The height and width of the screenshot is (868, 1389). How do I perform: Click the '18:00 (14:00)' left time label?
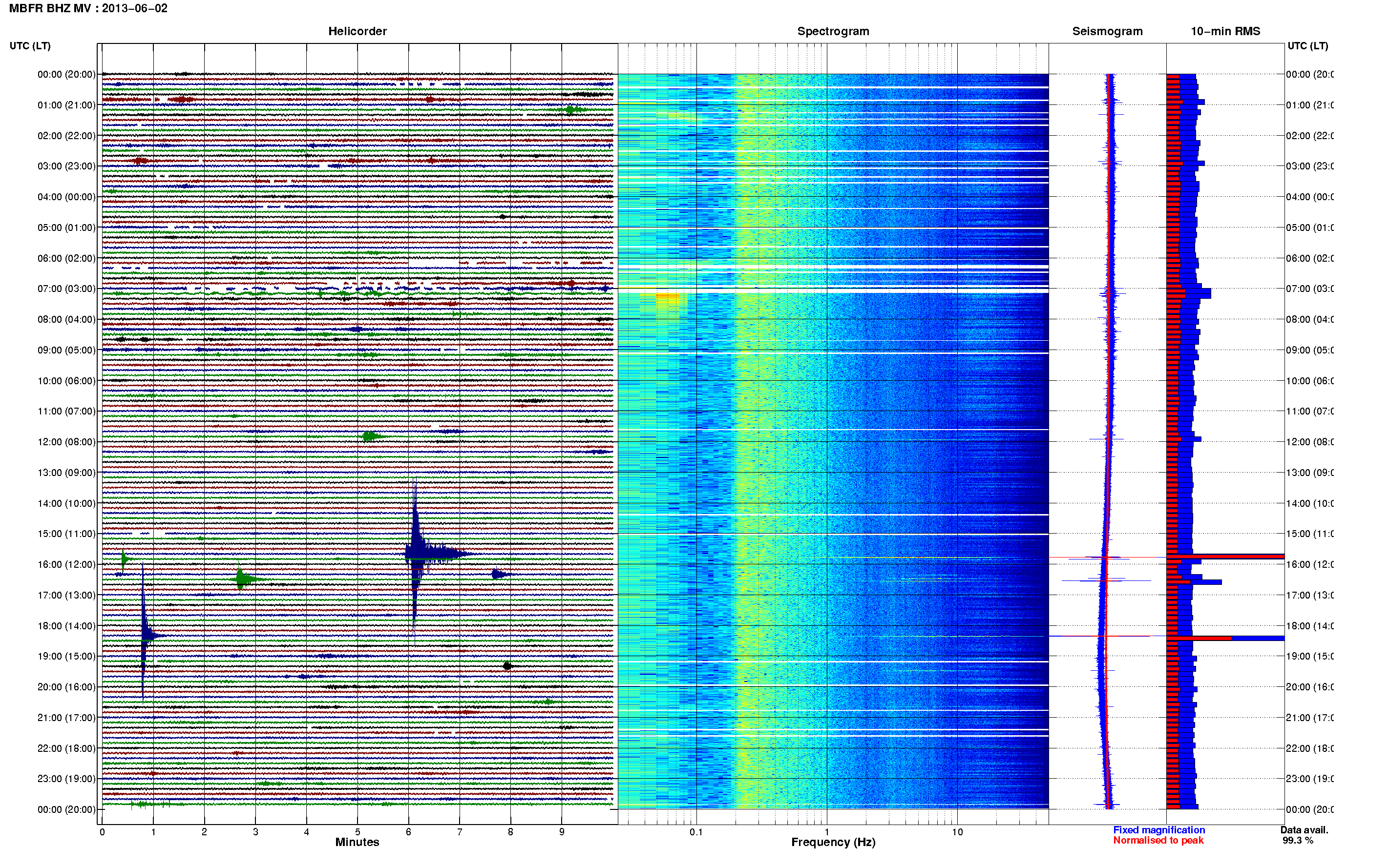[66, 626]
